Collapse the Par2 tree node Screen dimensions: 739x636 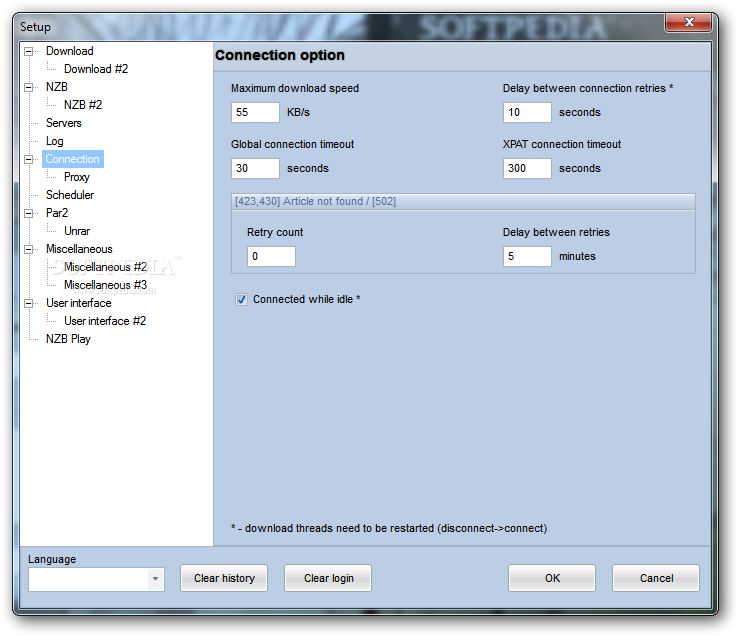29,213
